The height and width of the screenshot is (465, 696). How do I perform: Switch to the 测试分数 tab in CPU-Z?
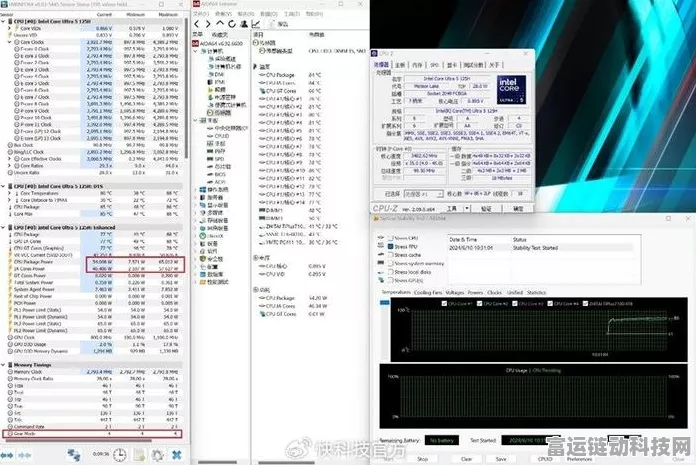pyautogui.click(x=473, y=65)
